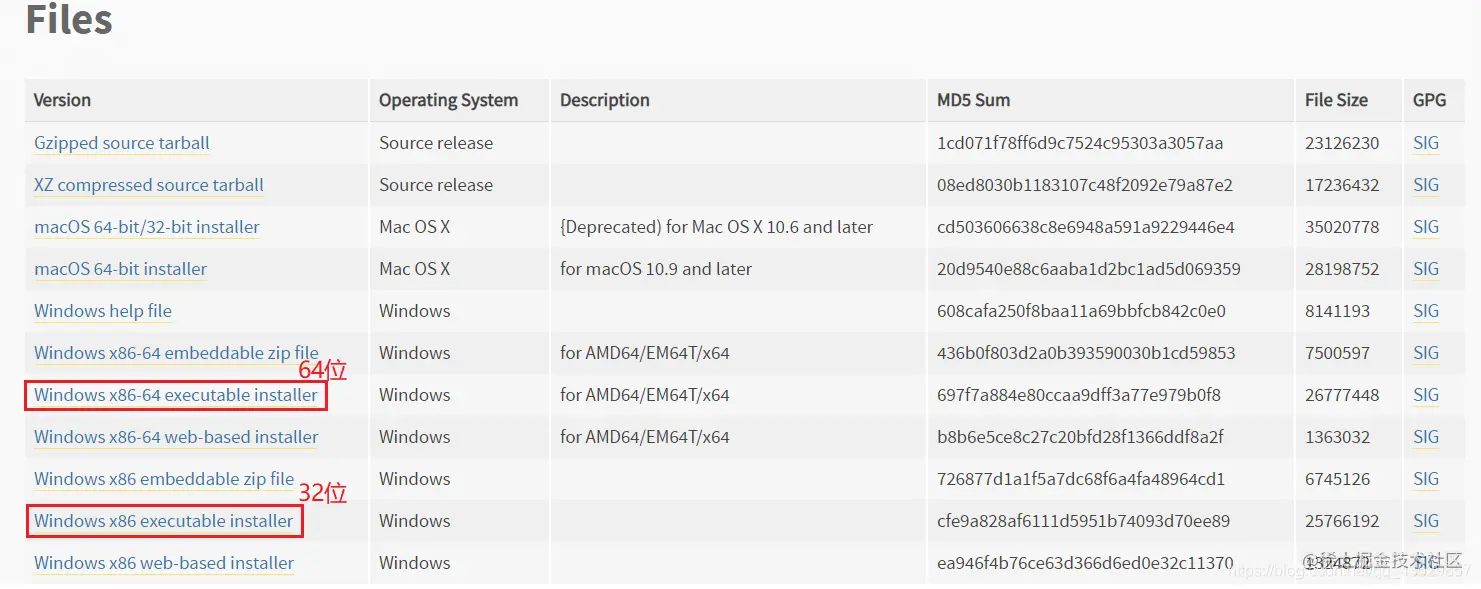Download the XZ compressed source tarball
This screenshot has height=589, width=1481.
[x=149, y=185]
